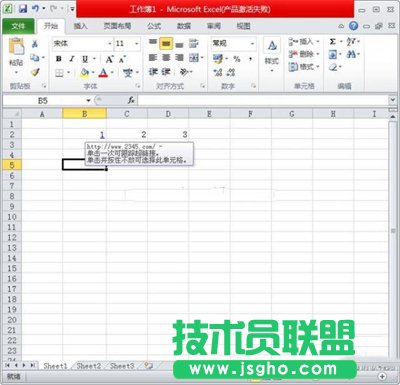The image size is (400, 385).
Task: Switch to the Formulas tab
Action: coord(154,26)
